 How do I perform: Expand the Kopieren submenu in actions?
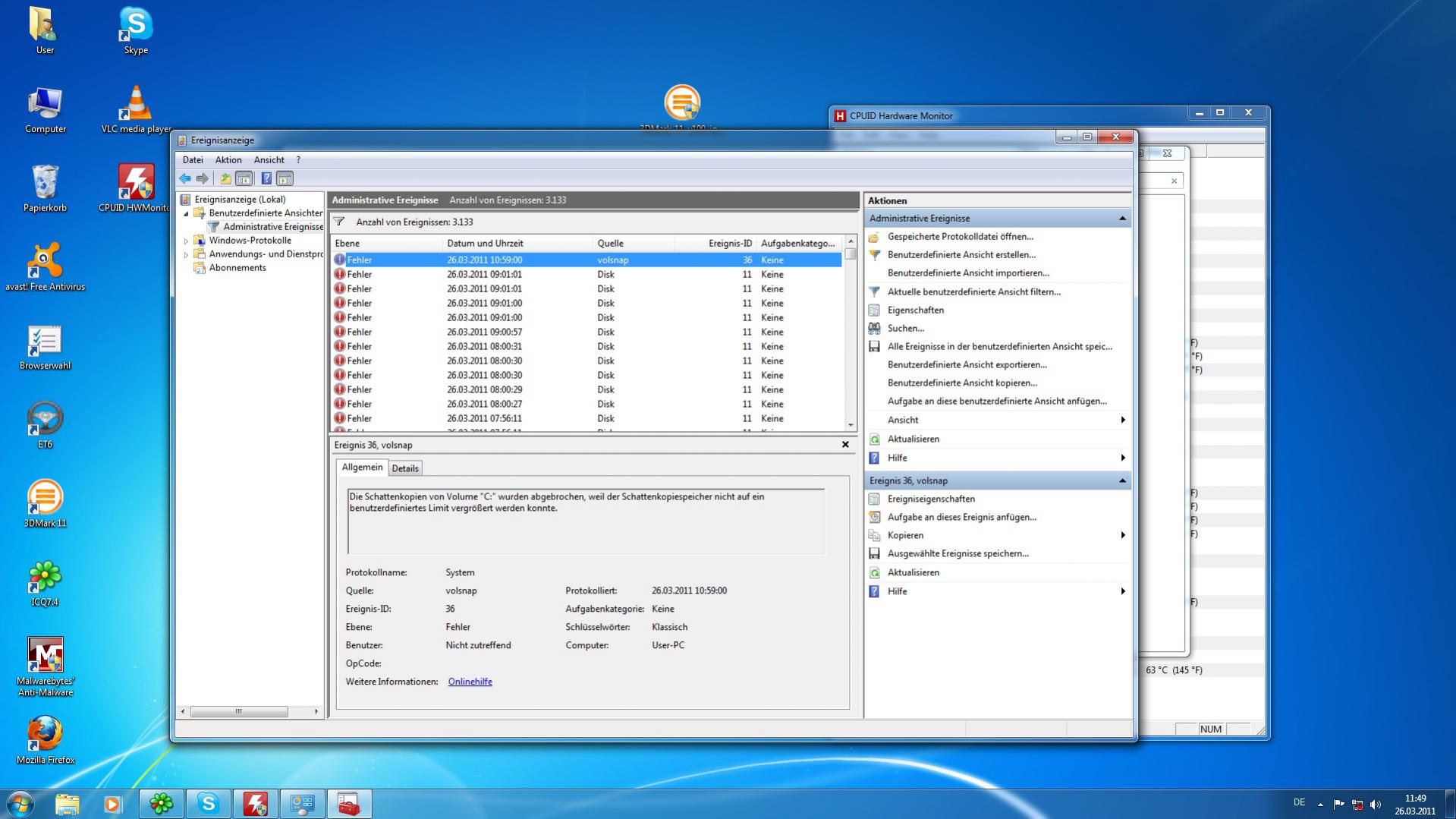tap(1123, 535)
